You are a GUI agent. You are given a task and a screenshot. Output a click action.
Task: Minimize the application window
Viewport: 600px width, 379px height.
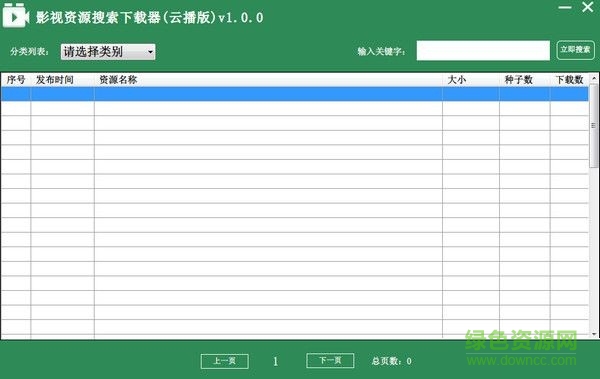point(565,7)
